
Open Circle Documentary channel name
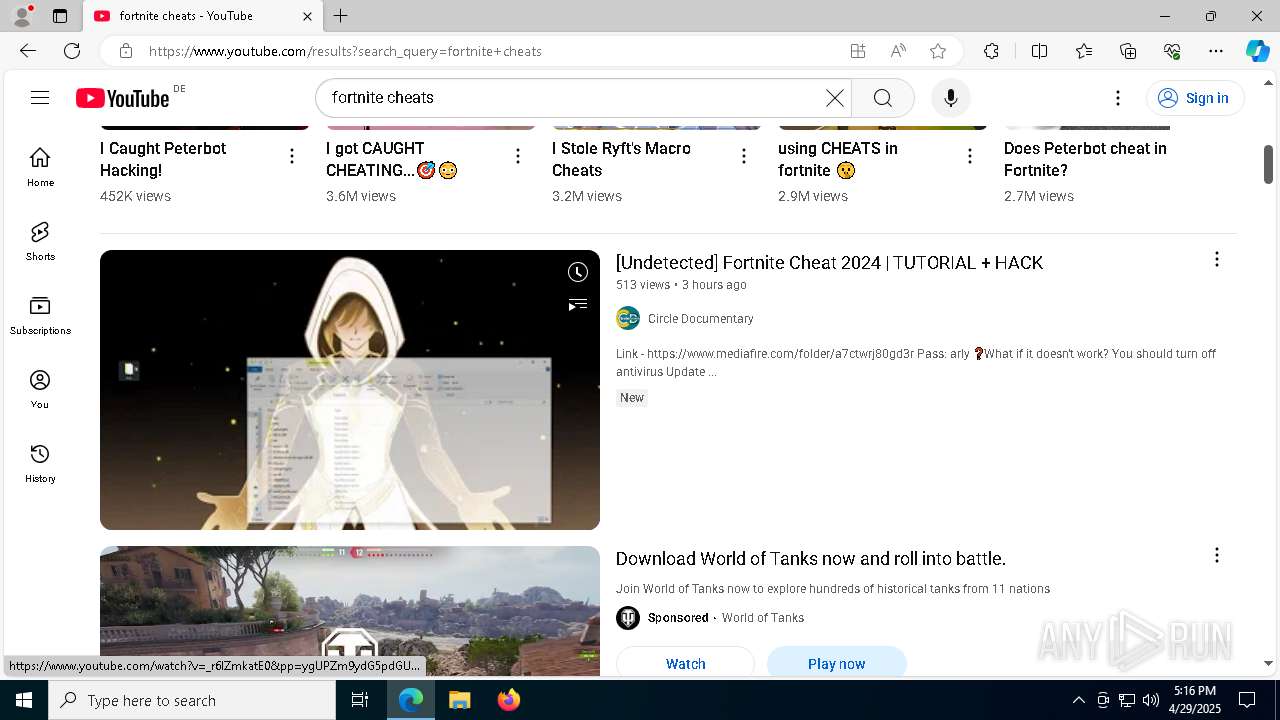click(700, 318)
